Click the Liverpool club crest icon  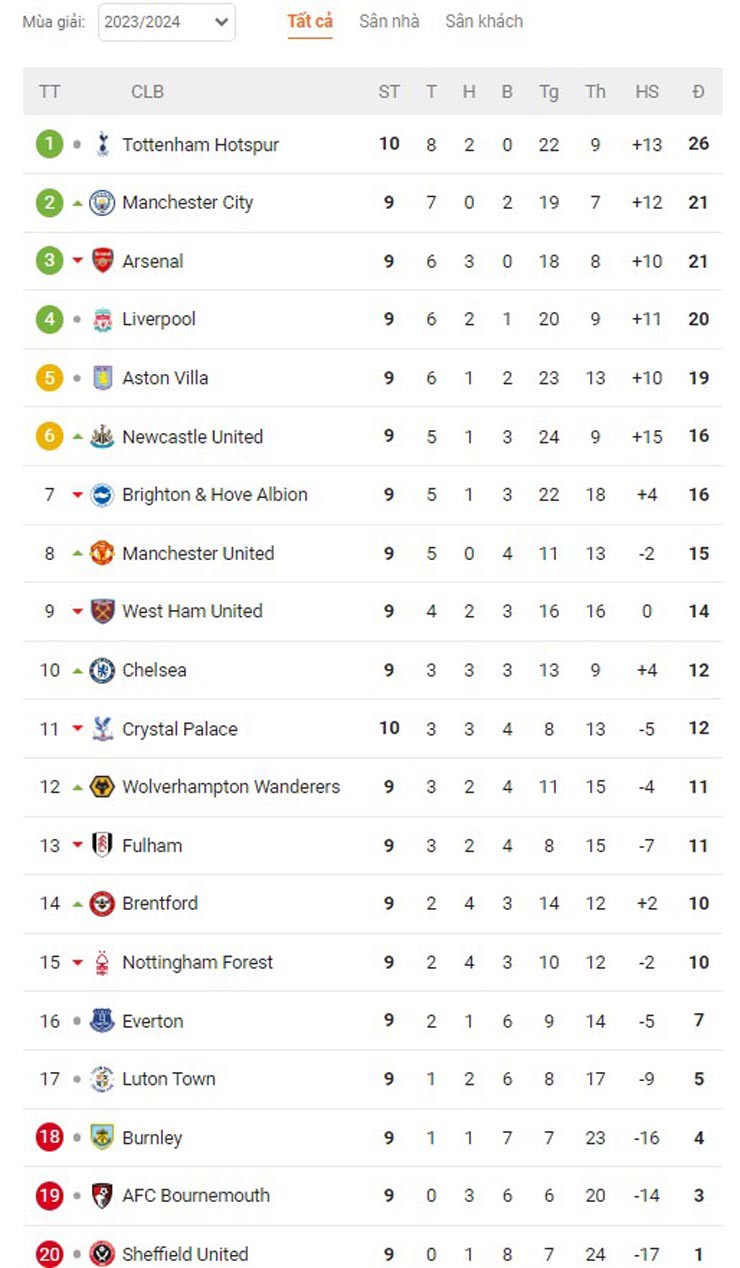tap(102, 320)
